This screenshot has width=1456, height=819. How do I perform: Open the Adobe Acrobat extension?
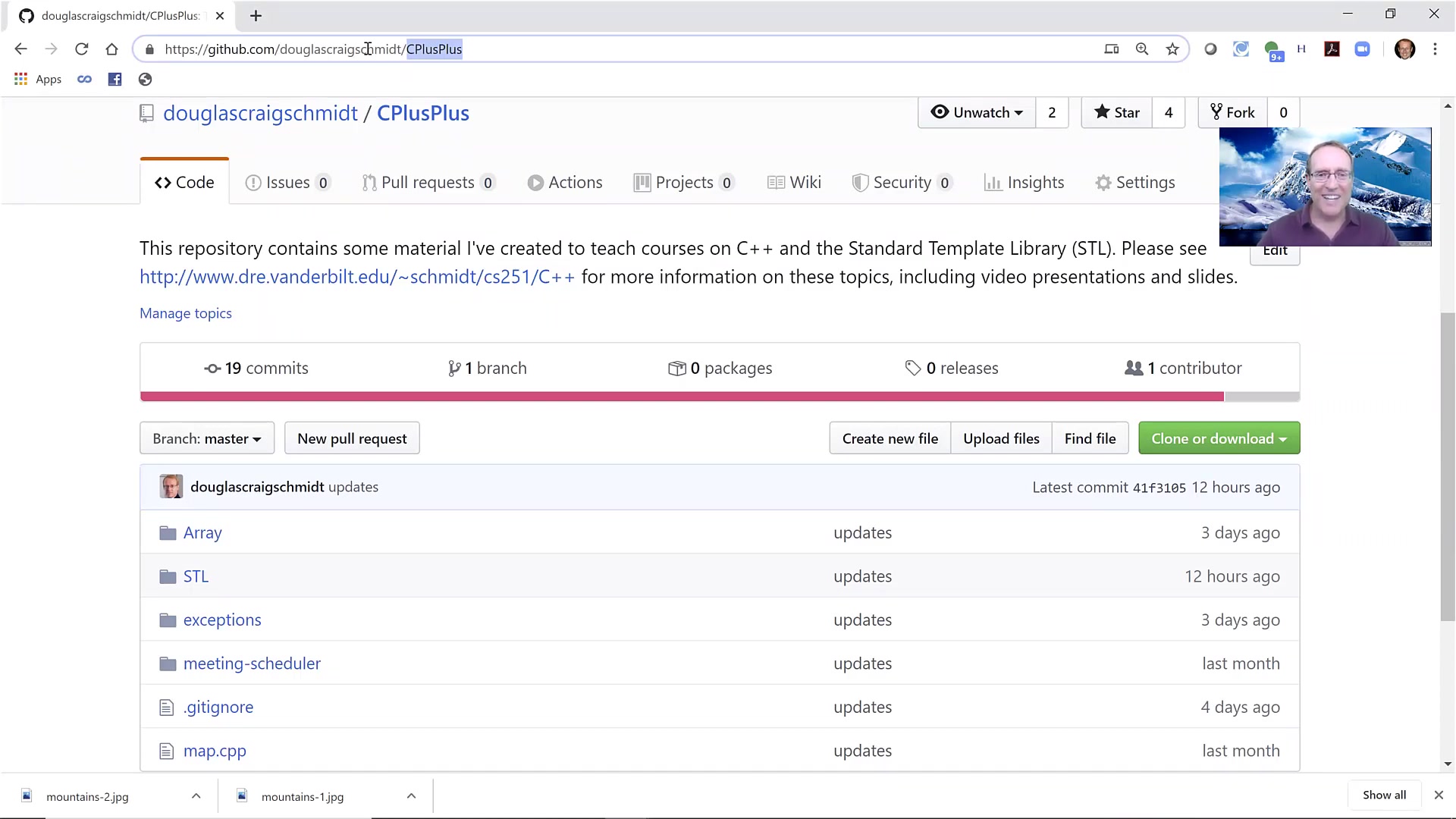pyautogui.click(x=1332, y=49)
